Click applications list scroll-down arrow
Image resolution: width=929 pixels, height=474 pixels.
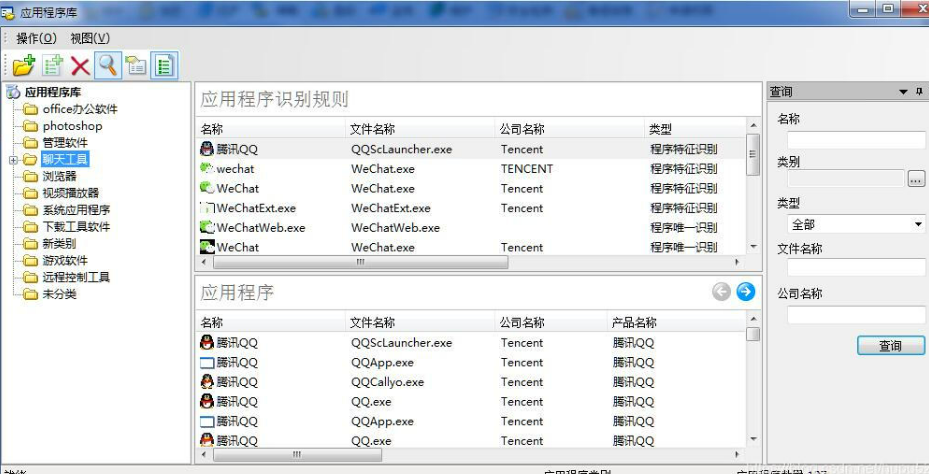[753, 439]
